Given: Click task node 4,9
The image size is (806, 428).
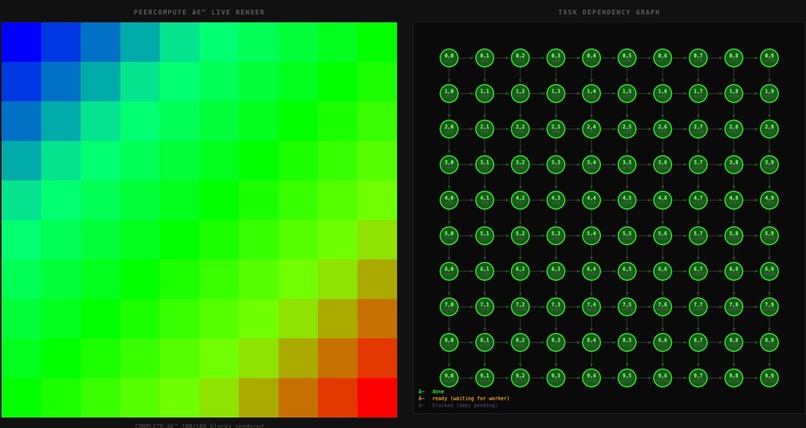Looking at the screenshot, I should coord(769,200).
